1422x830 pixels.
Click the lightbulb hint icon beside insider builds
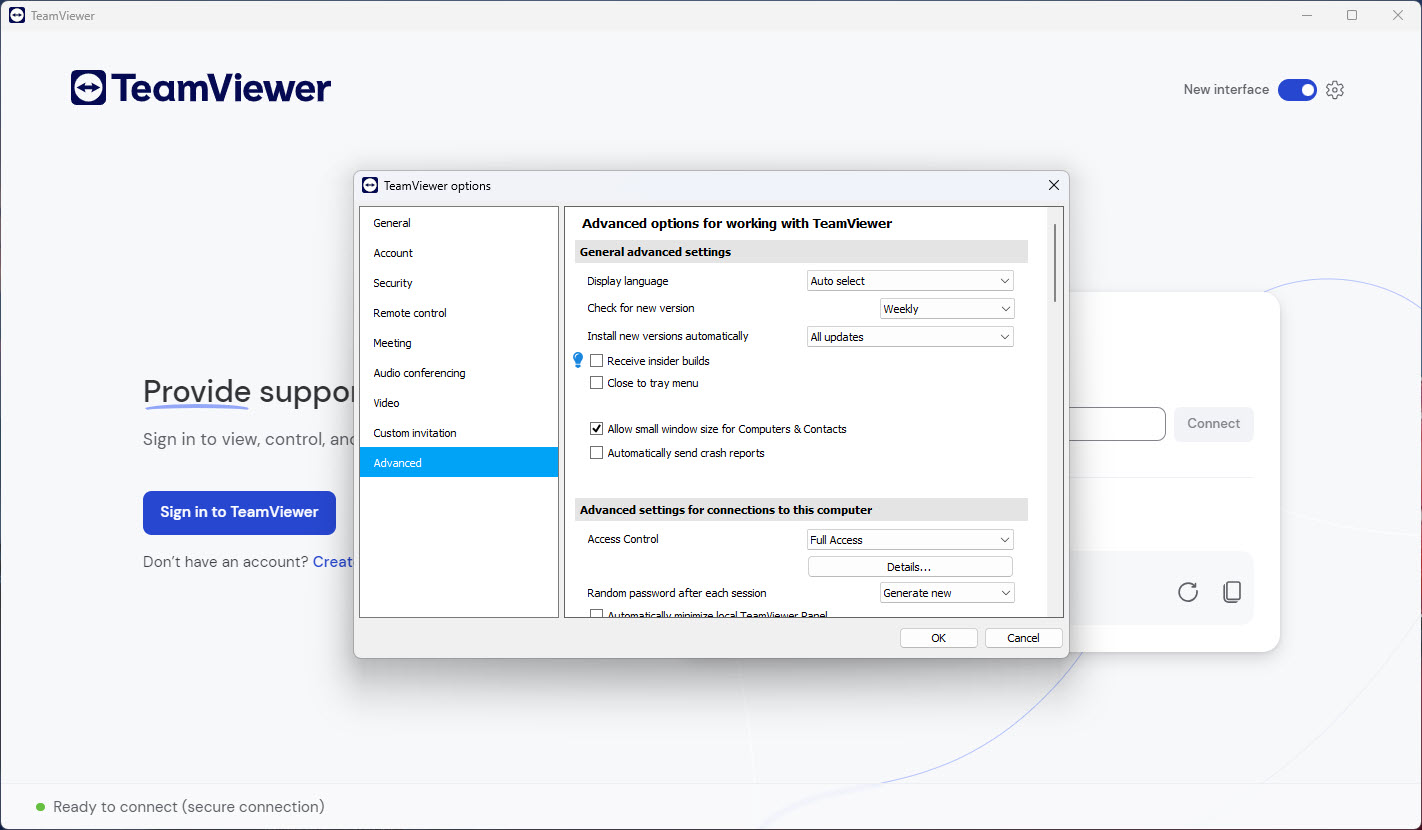(577, 360)
